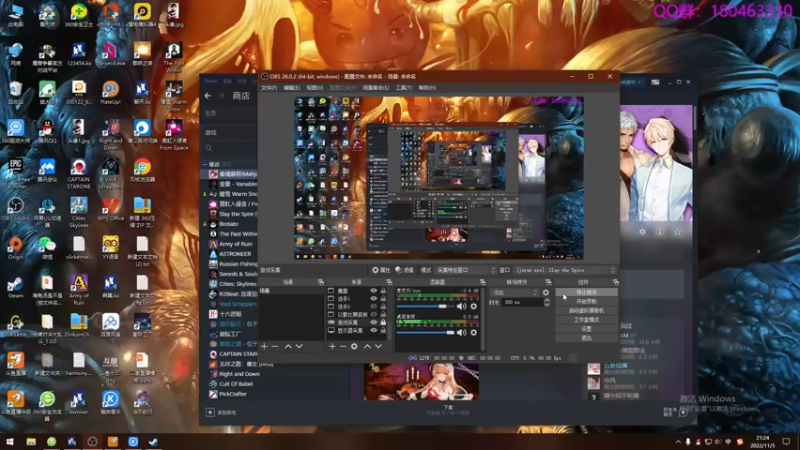
Task: Click 退出 exit button in OBS controls
Action: coord(586,338)
